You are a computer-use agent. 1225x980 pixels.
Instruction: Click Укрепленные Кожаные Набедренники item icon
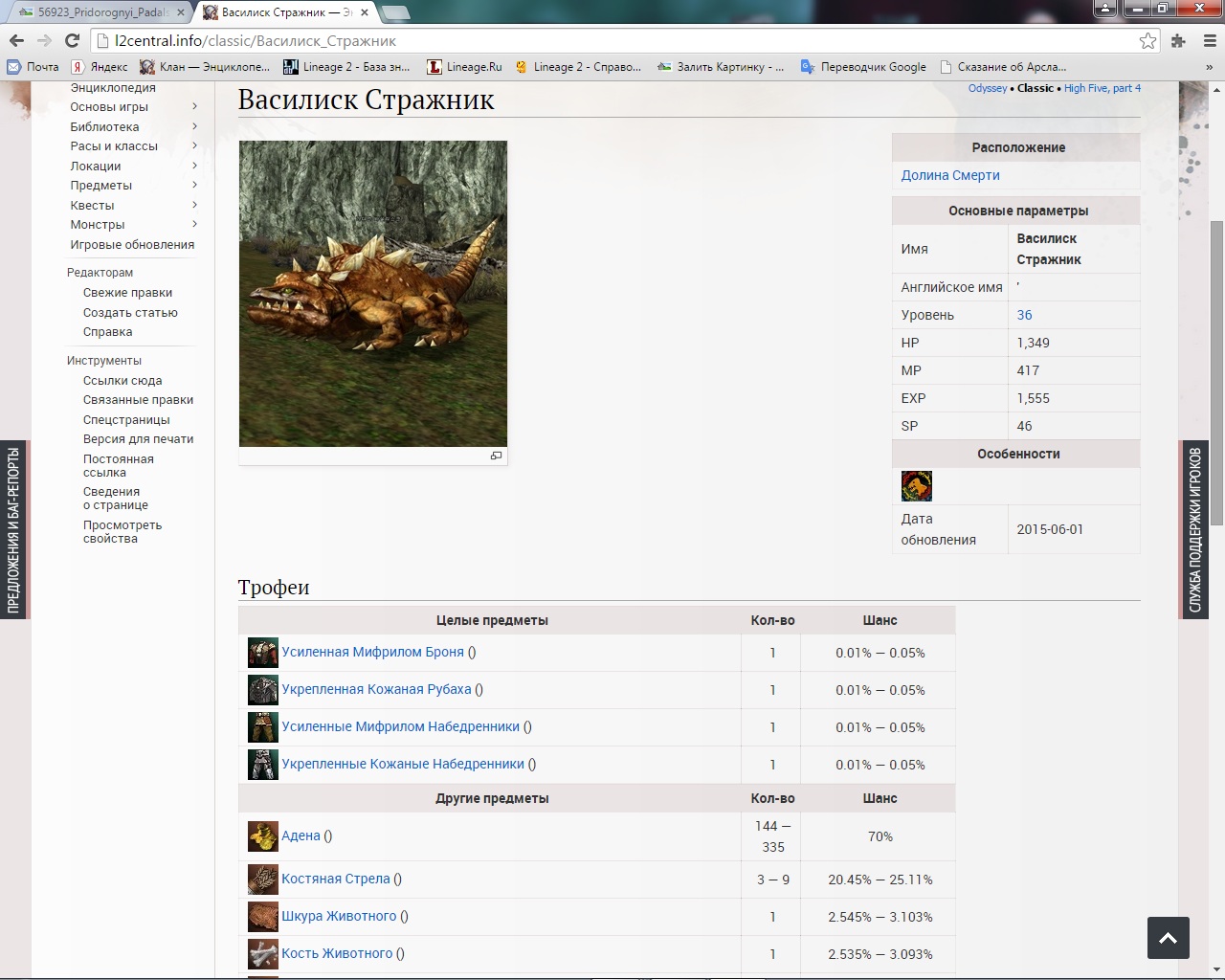(263, 765)
